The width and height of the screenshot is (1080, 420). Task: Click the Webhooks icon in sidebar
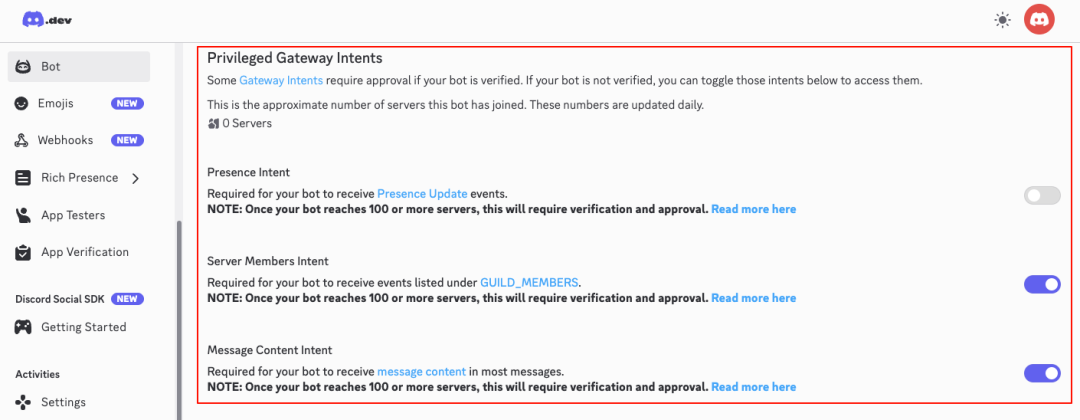click(22, 140)
